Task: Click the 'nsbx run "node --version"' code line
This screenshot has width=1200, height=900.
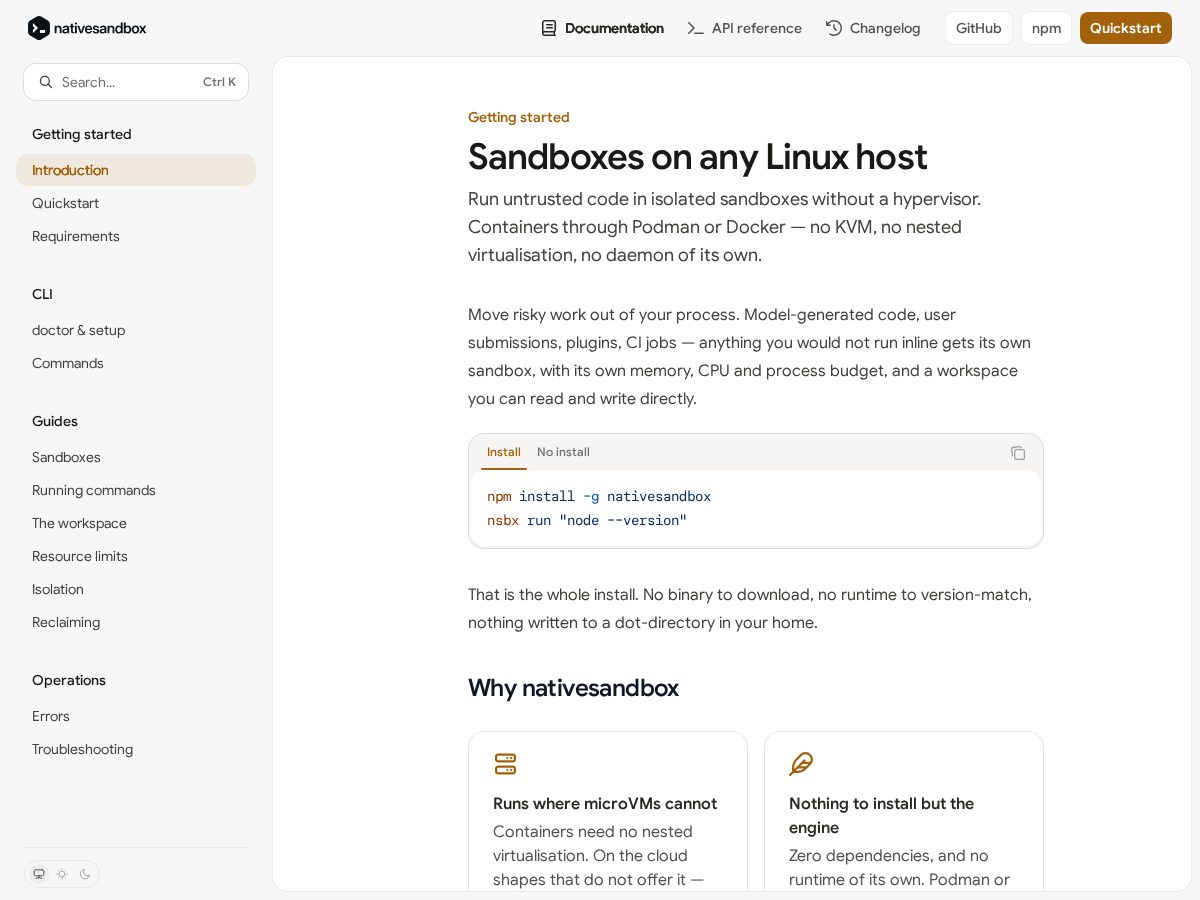Action: 587,520
